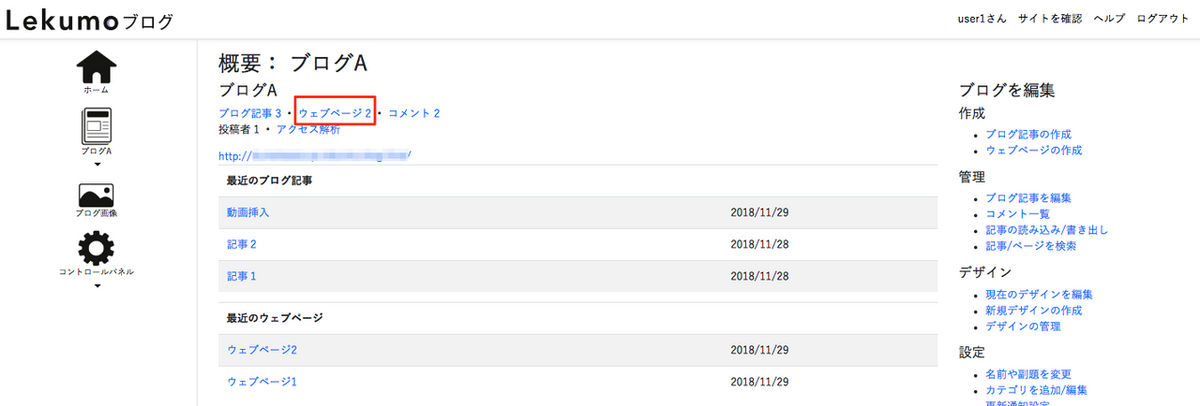Open アクセス解析 link
Image resolution: width=1200 pixels, height=406 pixels.
(x=308, y=130)
